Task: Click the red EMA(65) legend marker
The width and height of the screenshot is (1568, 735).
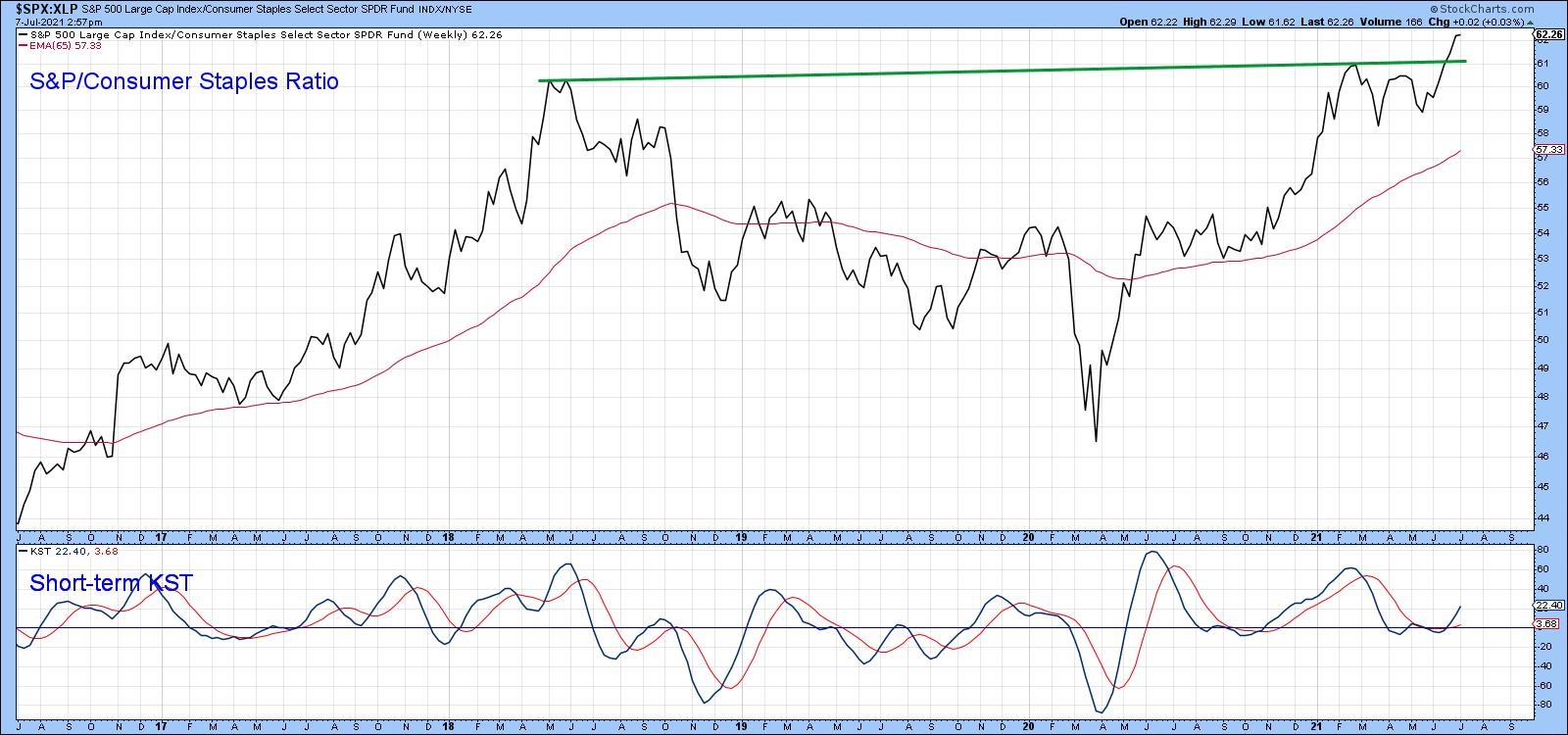Action: [24, 45]
